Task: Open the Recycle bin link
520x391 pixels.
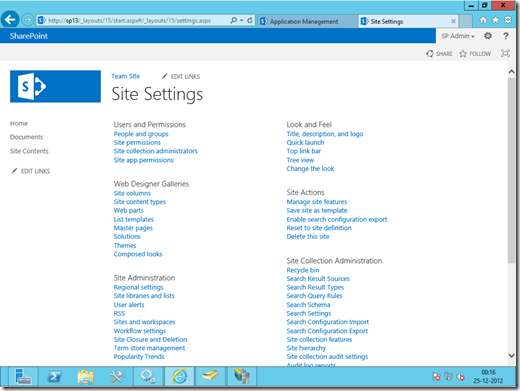Action: pyautogui.click(x=303, y=270)
